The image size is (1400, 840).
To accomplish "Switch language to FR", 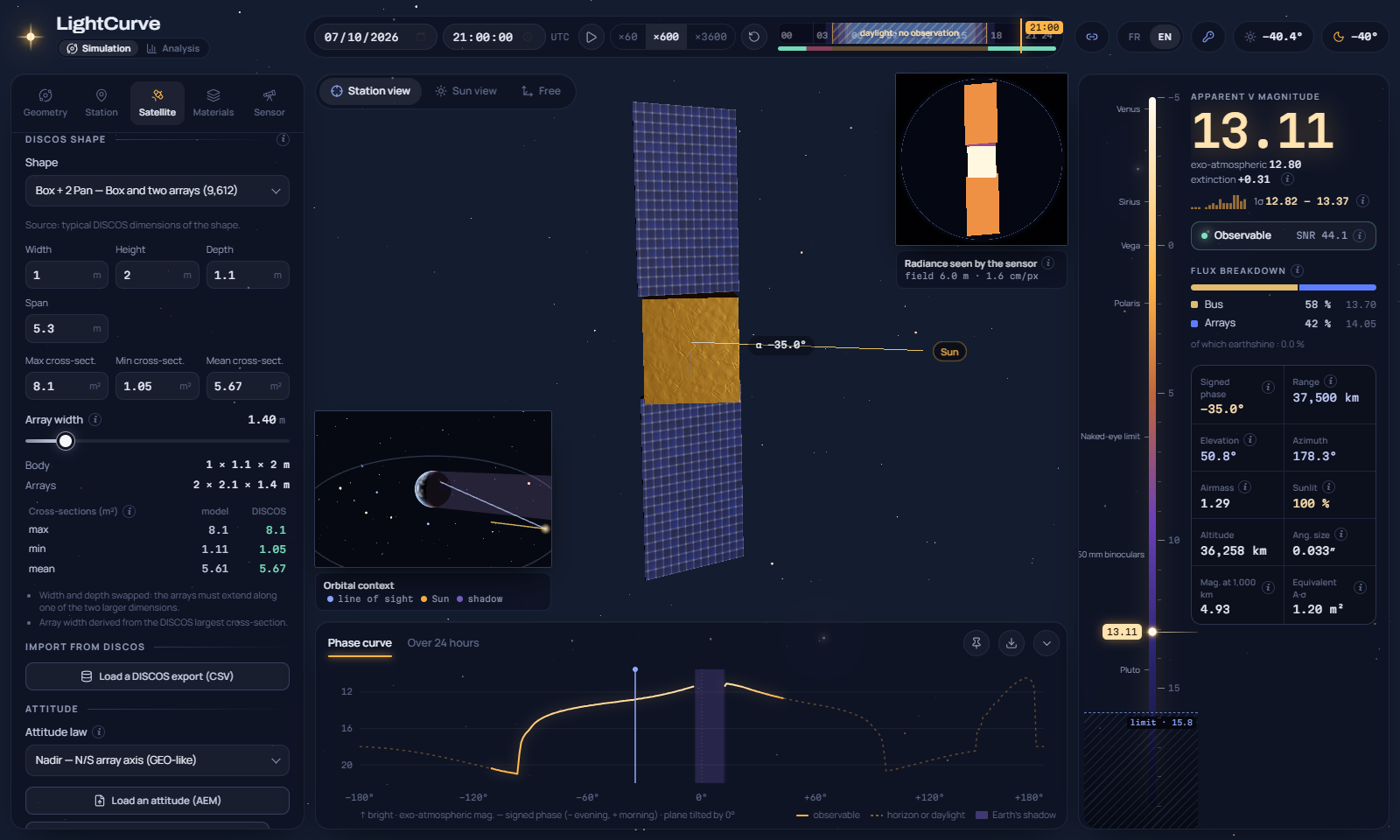I will 1134,37.
